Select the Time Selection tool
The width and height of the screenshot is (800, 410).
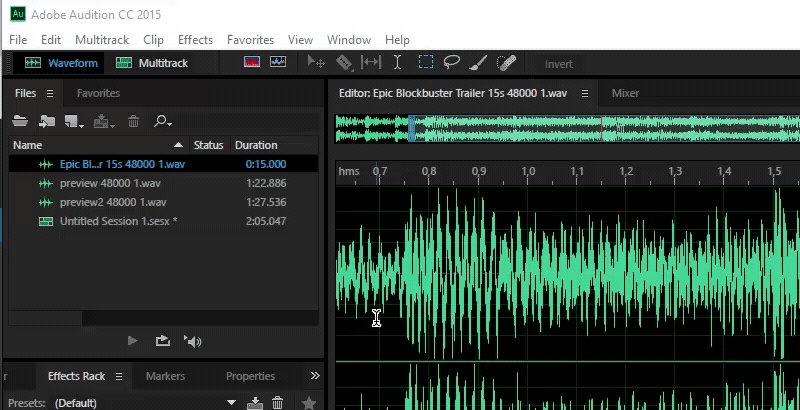point(397,63)
